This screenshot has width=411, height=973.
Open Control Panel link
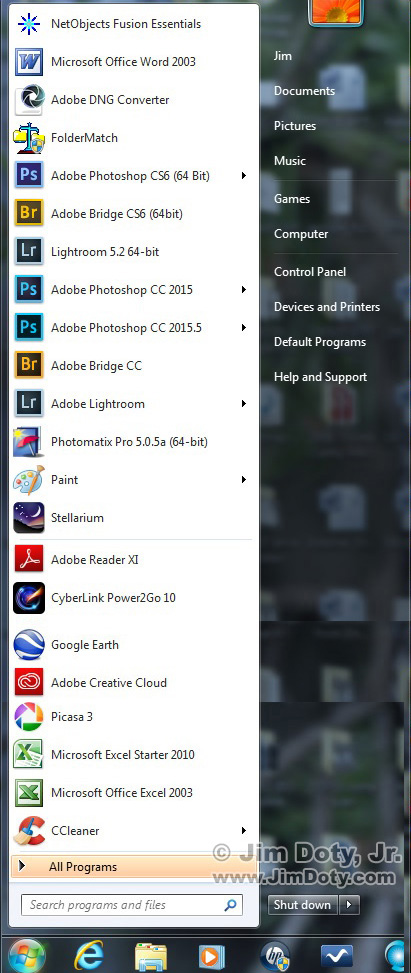coord(310,272)
